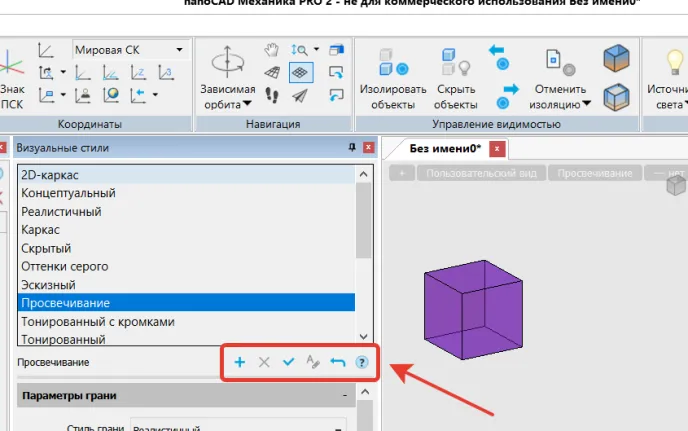Click the Скрыть объекты lightbulb icon
Viewport: 688px width, 431px height.
coord(455,63)
